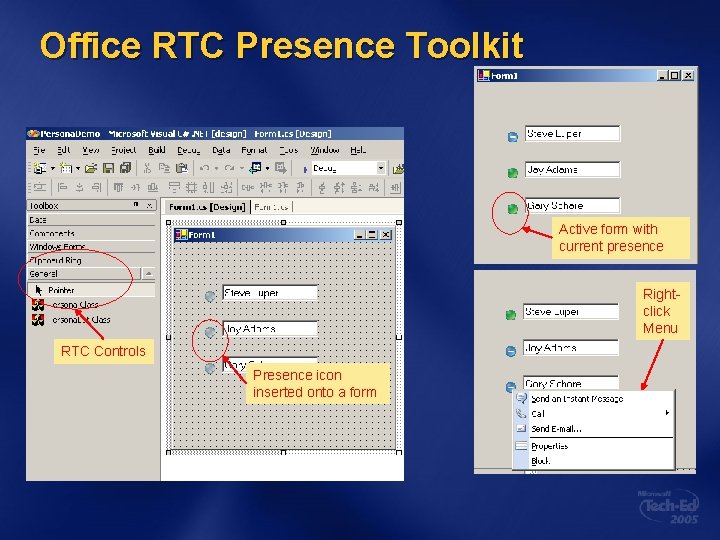Click the Navigate Backward icon
720x540 pixels.
tap(255, 168)
